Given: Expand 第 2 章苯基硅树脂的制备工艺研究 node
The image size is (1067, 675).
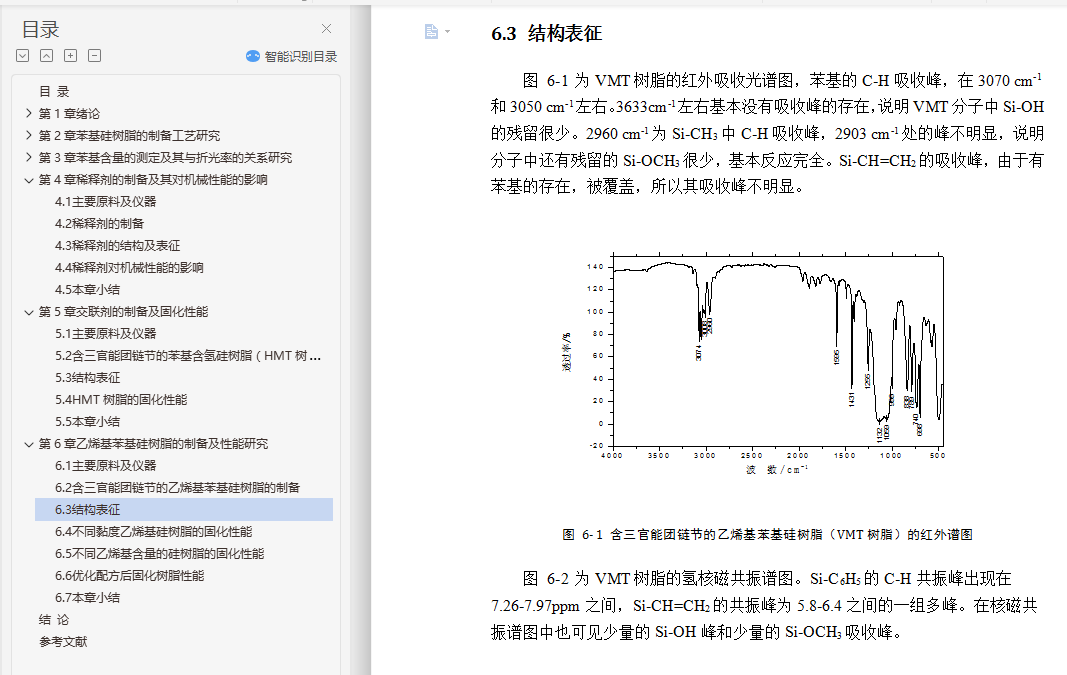Looking at the screenshot, I should (x=29, y=135).
